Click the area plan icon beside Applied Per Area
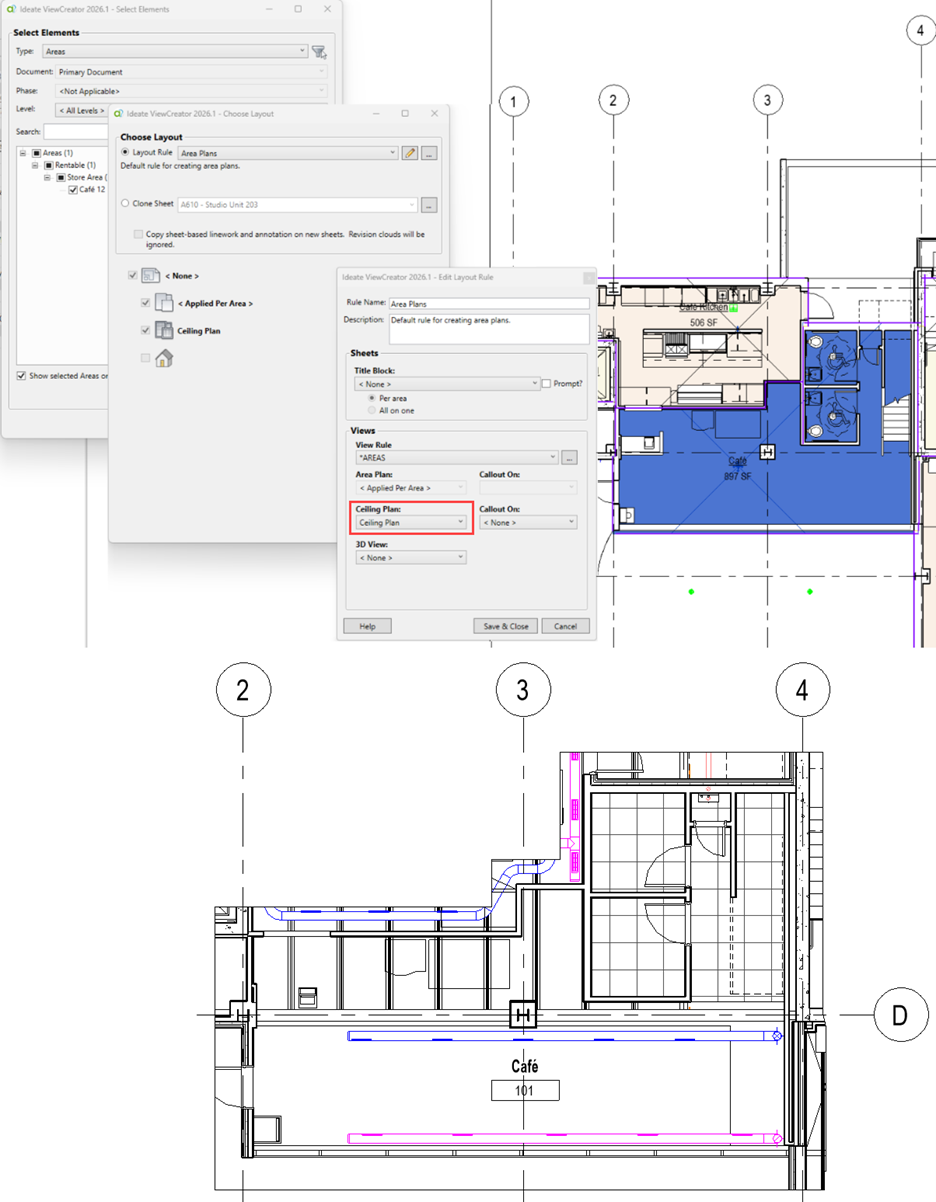The width and height of the screenshot is (936, 1202). 164,303
